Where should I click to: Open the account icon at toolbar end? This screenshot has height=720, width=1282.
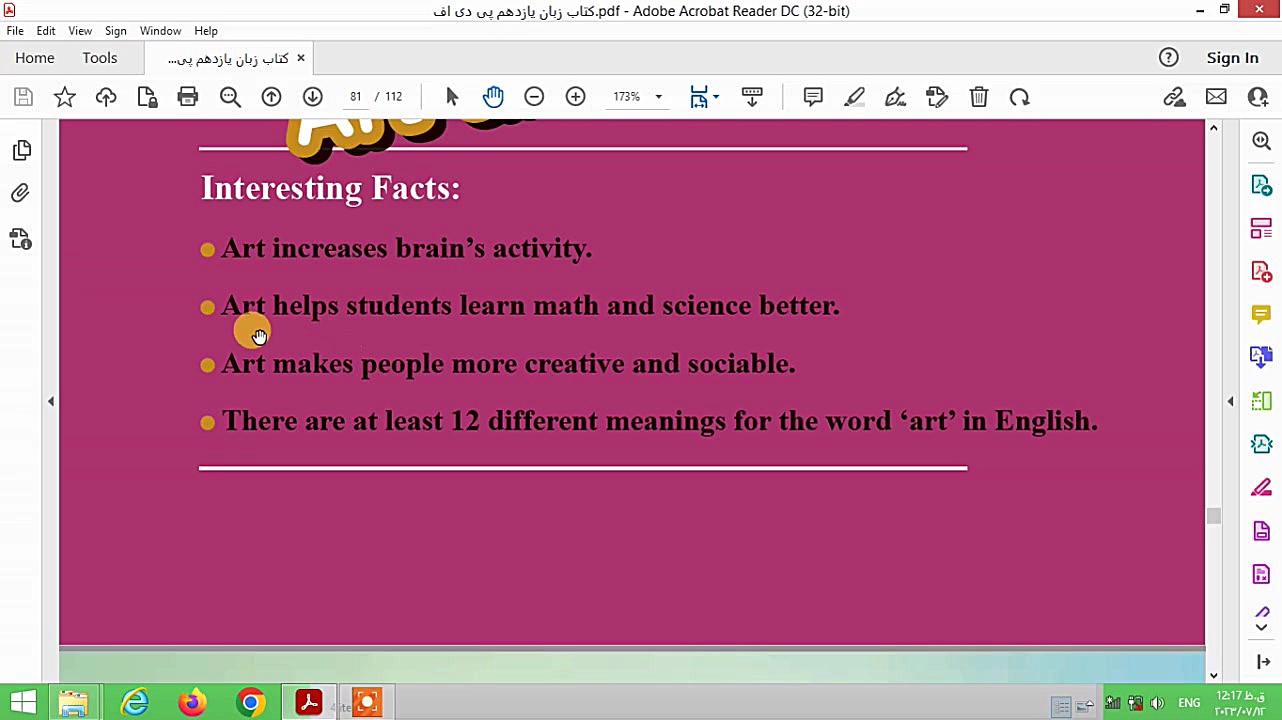tap(1258, 97)
